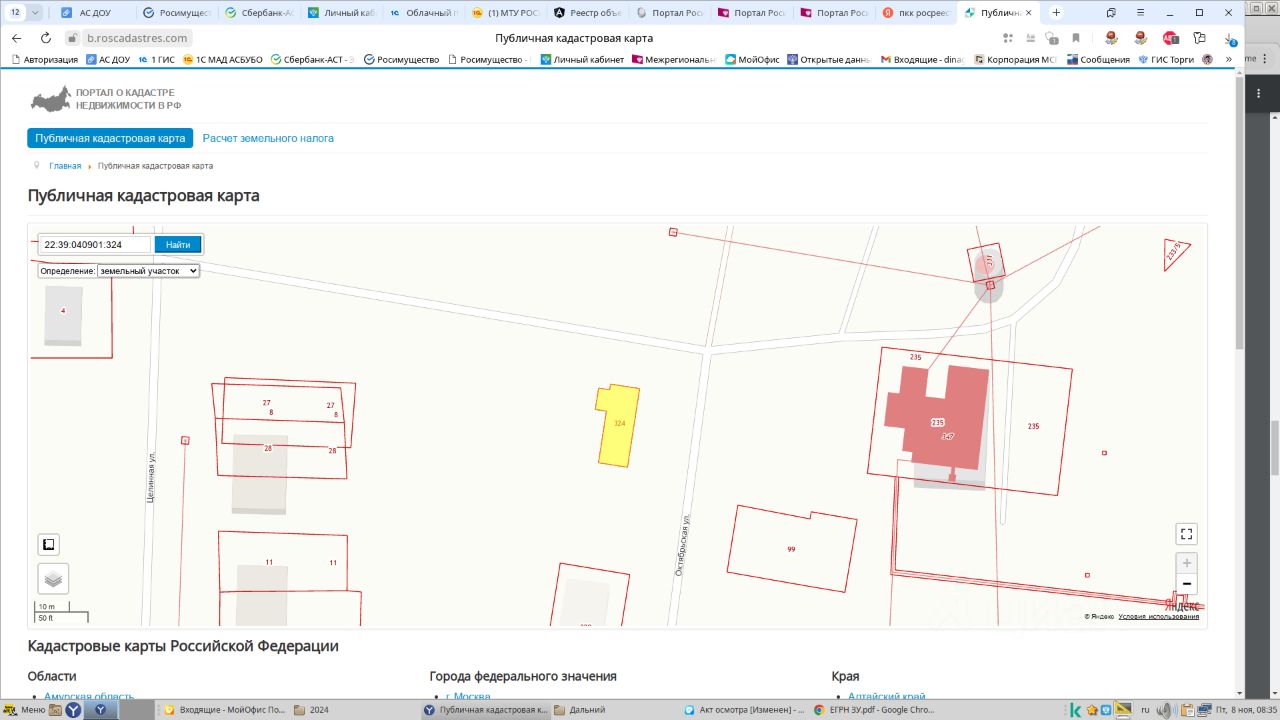1280x720 pixels.
Task: Switch to the Дальний folder taskbar window
Action: pos(616,710)
